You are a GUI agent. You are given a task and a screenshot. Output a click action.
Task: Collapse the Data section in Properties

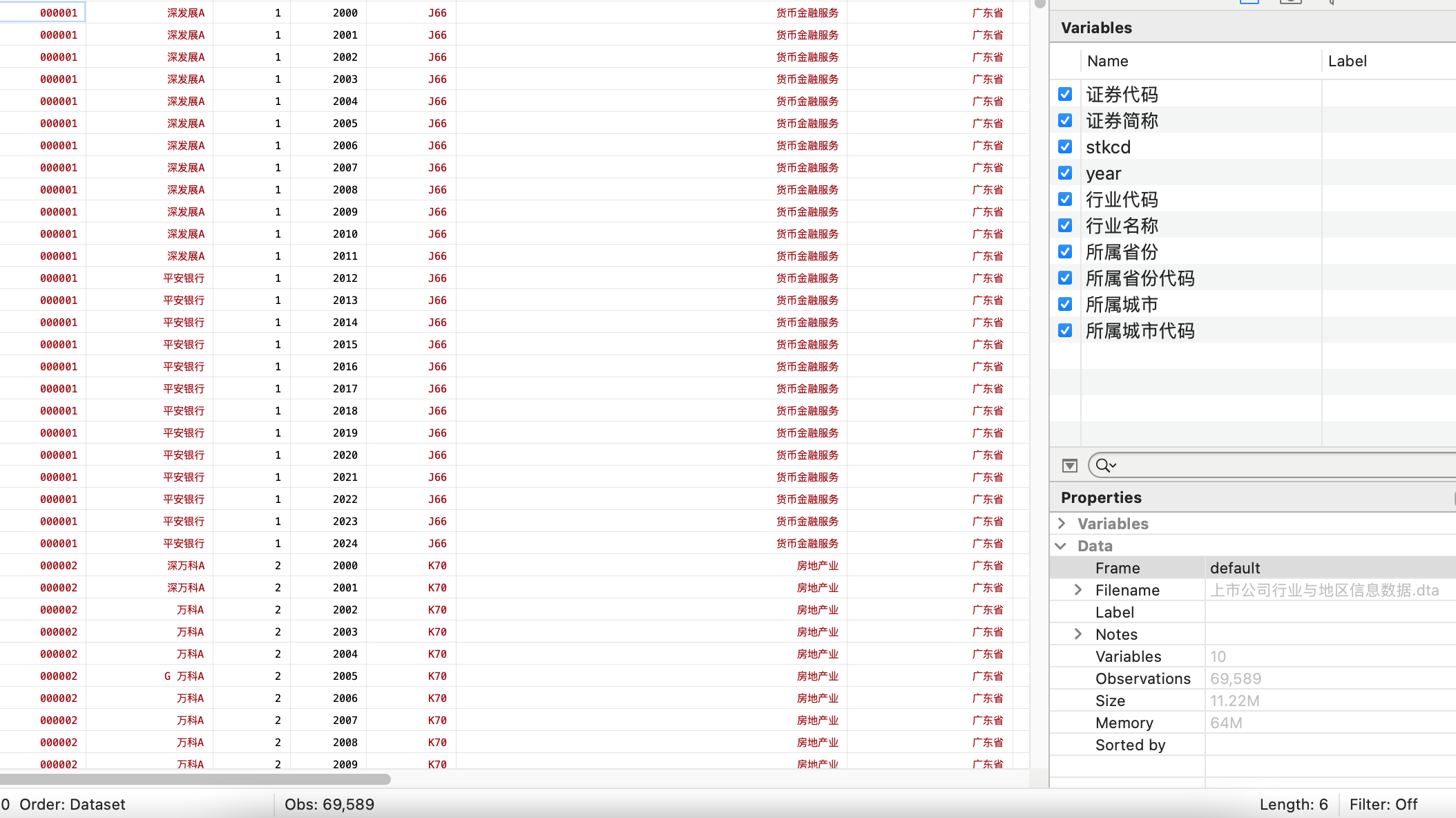click(x=1061, y=546)
